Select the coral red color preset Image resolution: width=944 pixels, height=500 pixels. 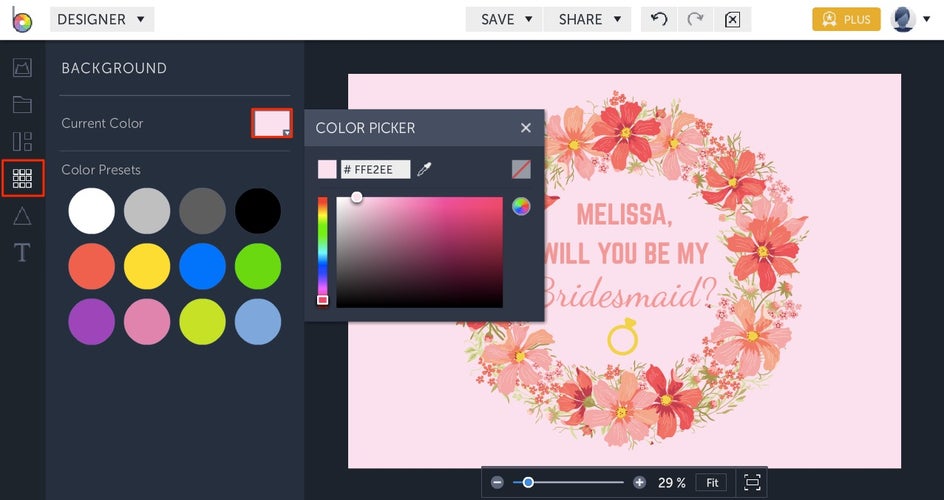click(x=92, y=266)
